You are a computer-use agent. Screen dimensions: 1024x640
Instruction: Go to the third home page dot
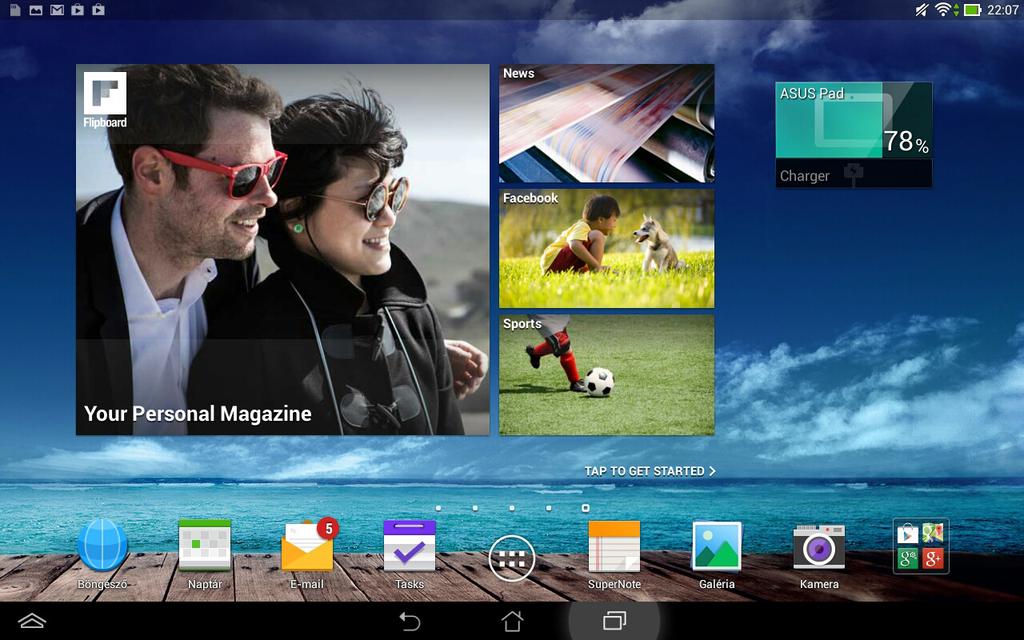tap(512, 507)
